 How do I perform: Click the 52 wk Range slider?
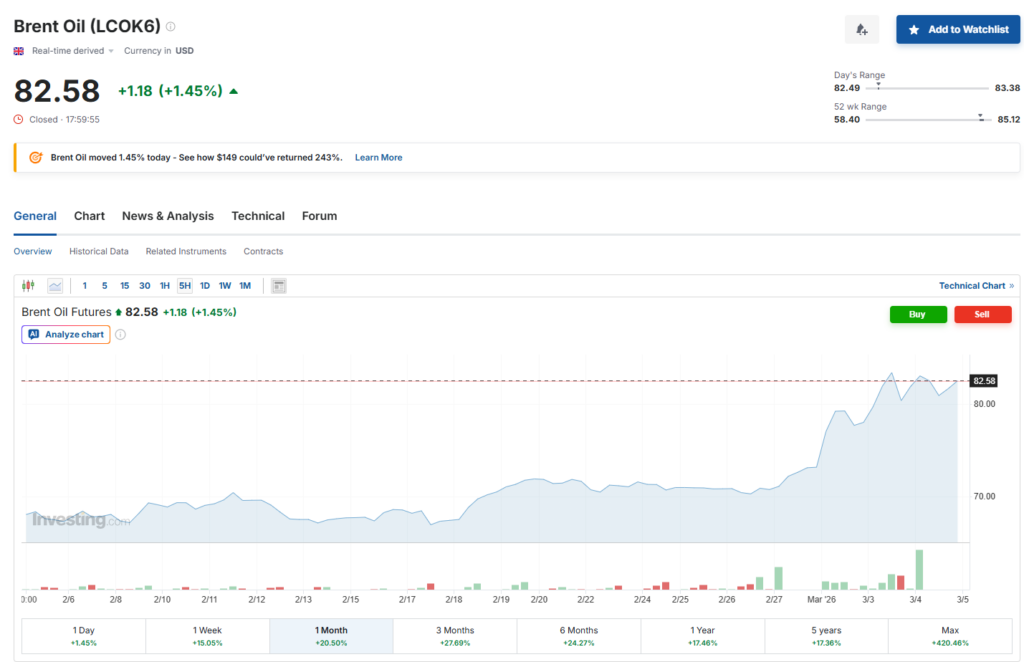click(927, 119)
